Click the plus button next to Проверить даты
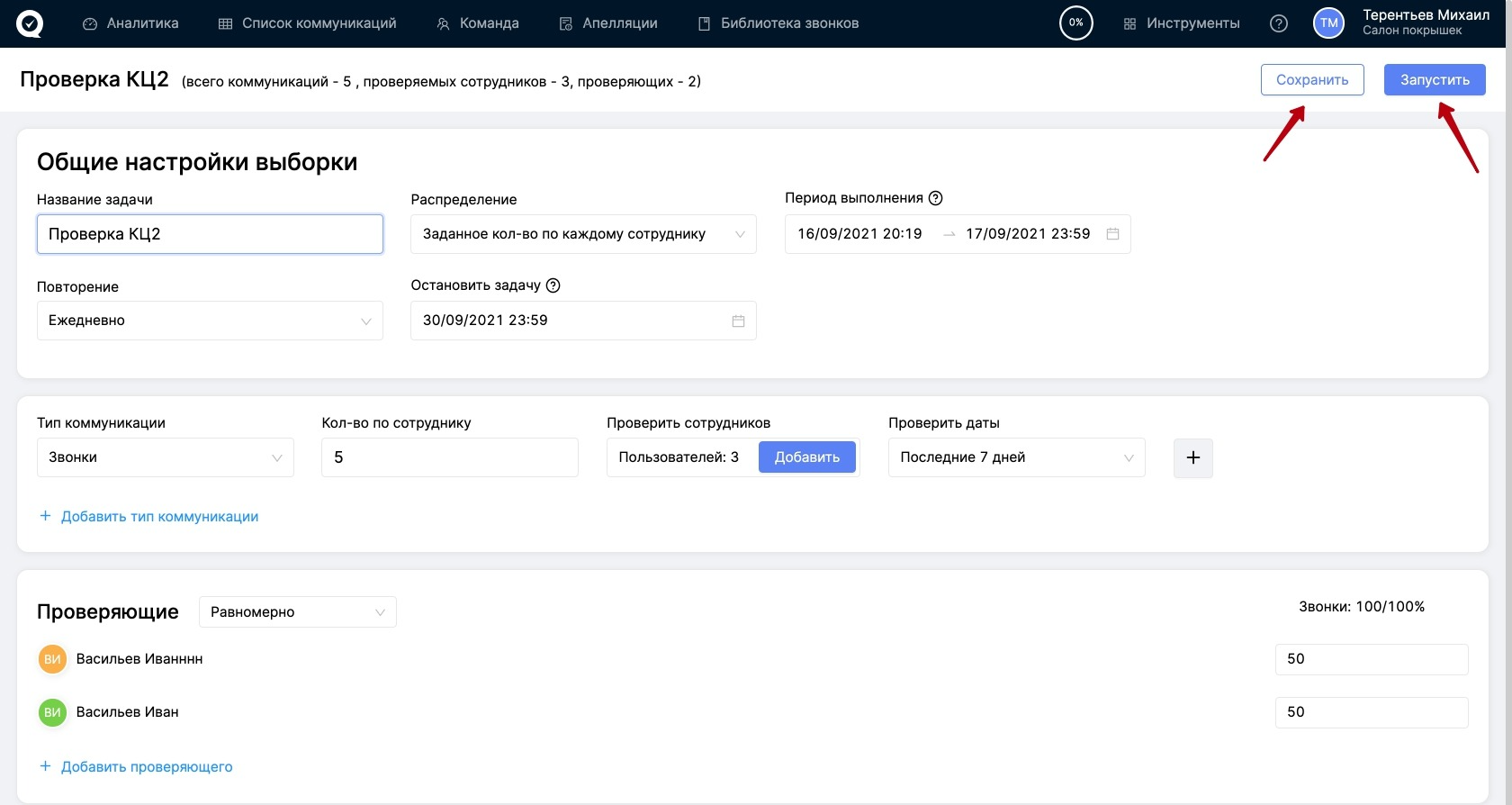 (x=1192, y=457)
